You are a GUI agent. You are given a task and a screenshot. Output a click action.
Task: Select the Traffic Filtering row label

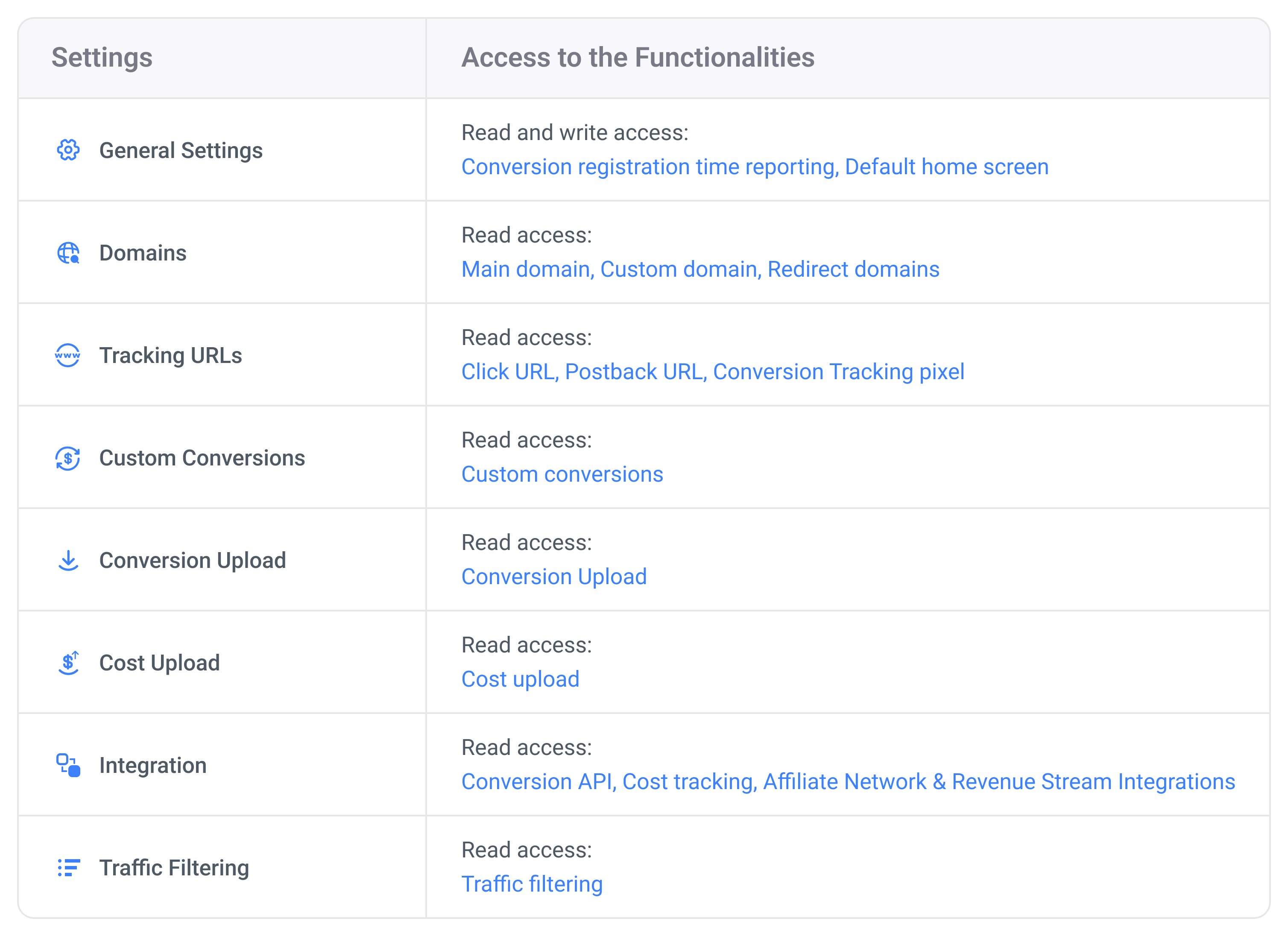pos(174,868)
